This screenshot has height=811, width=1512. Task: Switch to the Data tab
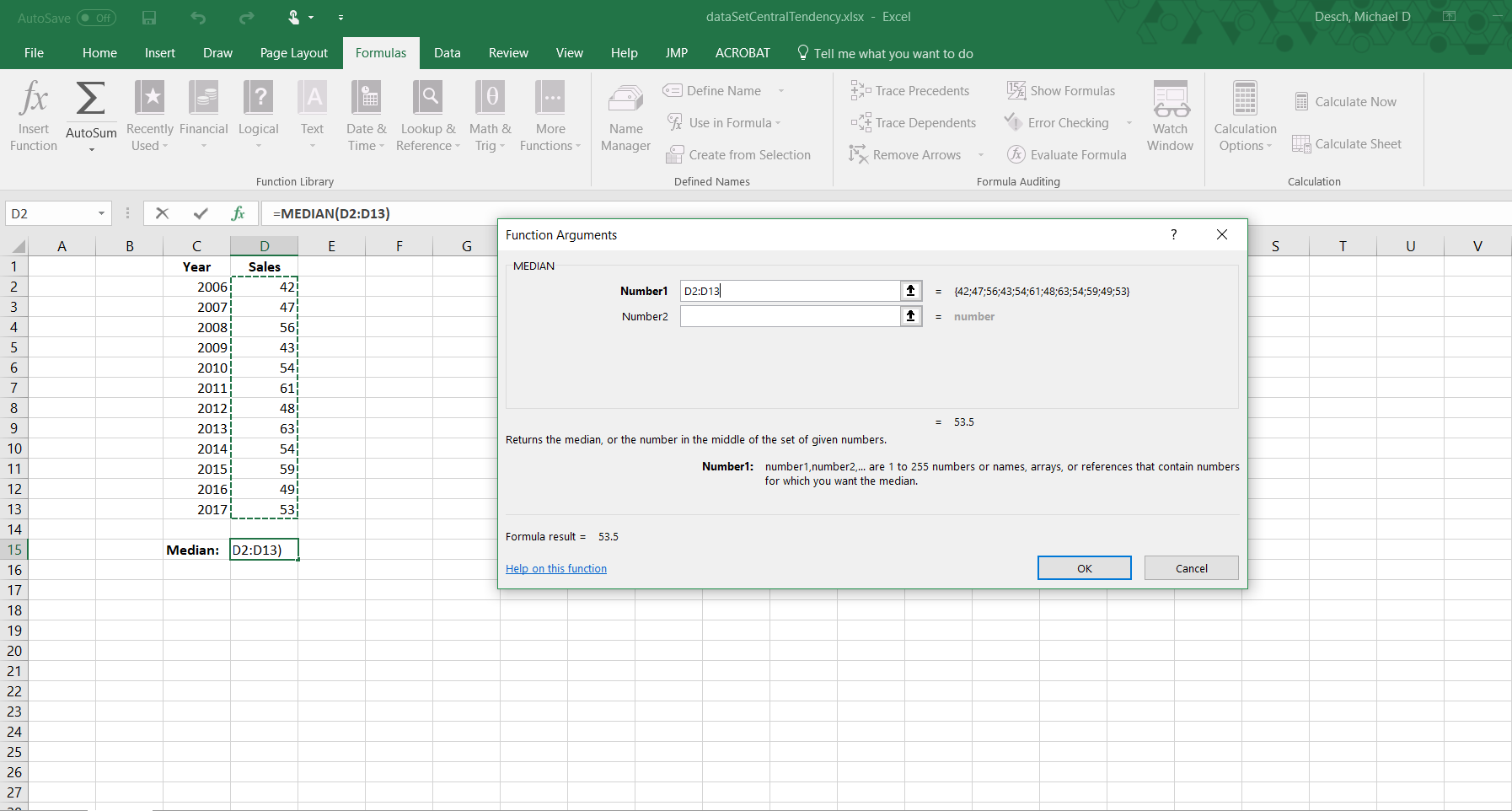447,53
